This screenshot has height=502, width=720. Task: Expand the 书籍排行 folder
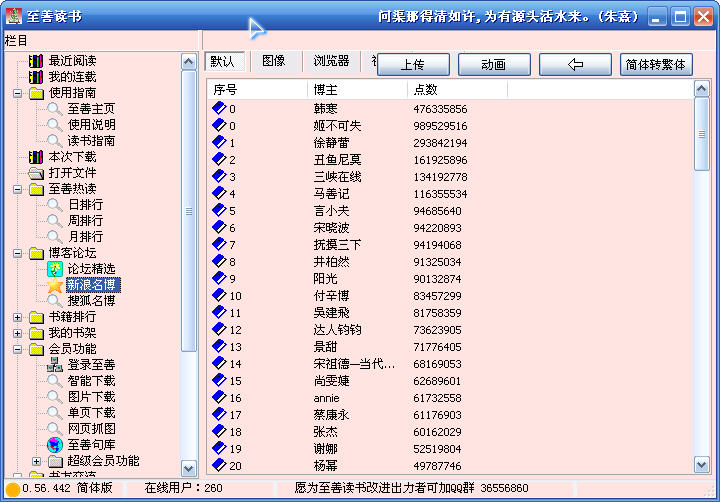tap(17, 317)
